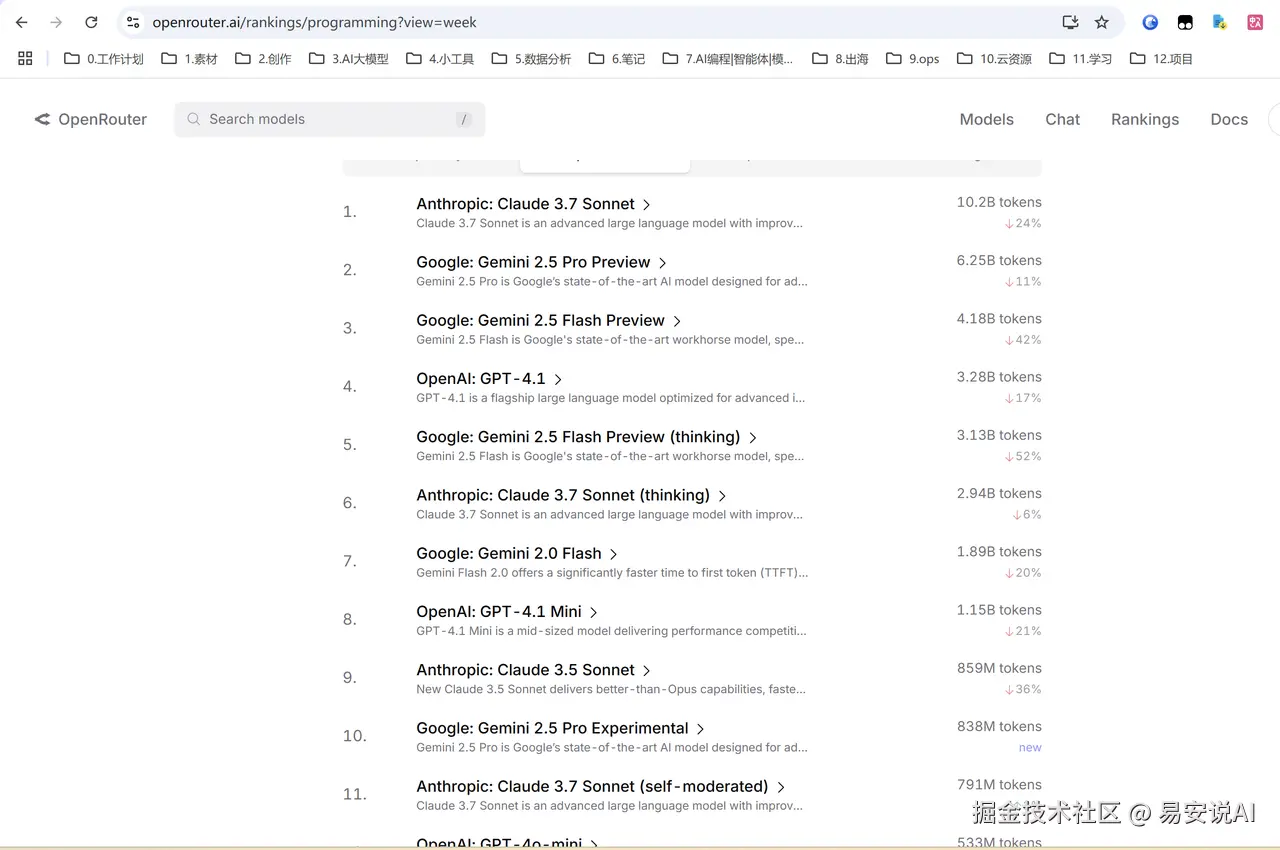Screen dimensions: 1280x850
Task: Click chevron beside Gemini 2.5 Pro Experimental
Action: click(x=701, y=729)
